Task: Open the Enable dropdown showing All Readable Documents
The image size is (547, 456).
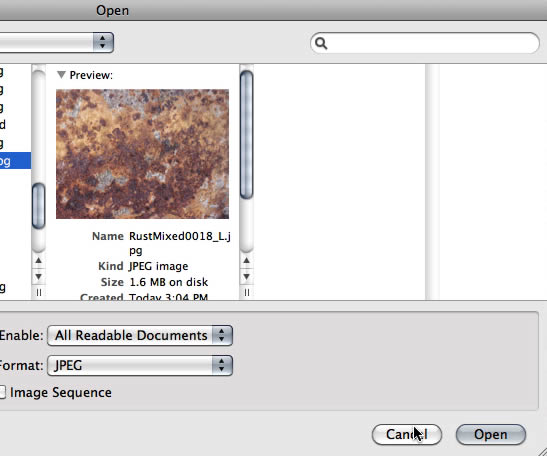Action: pos(140,335)
